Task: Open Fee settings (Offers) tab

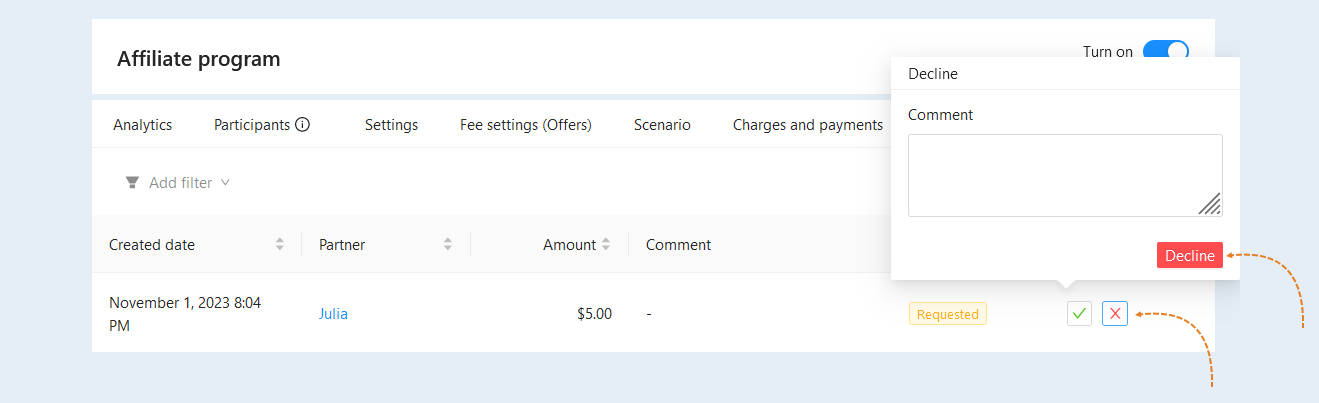Action: point(526,125)
